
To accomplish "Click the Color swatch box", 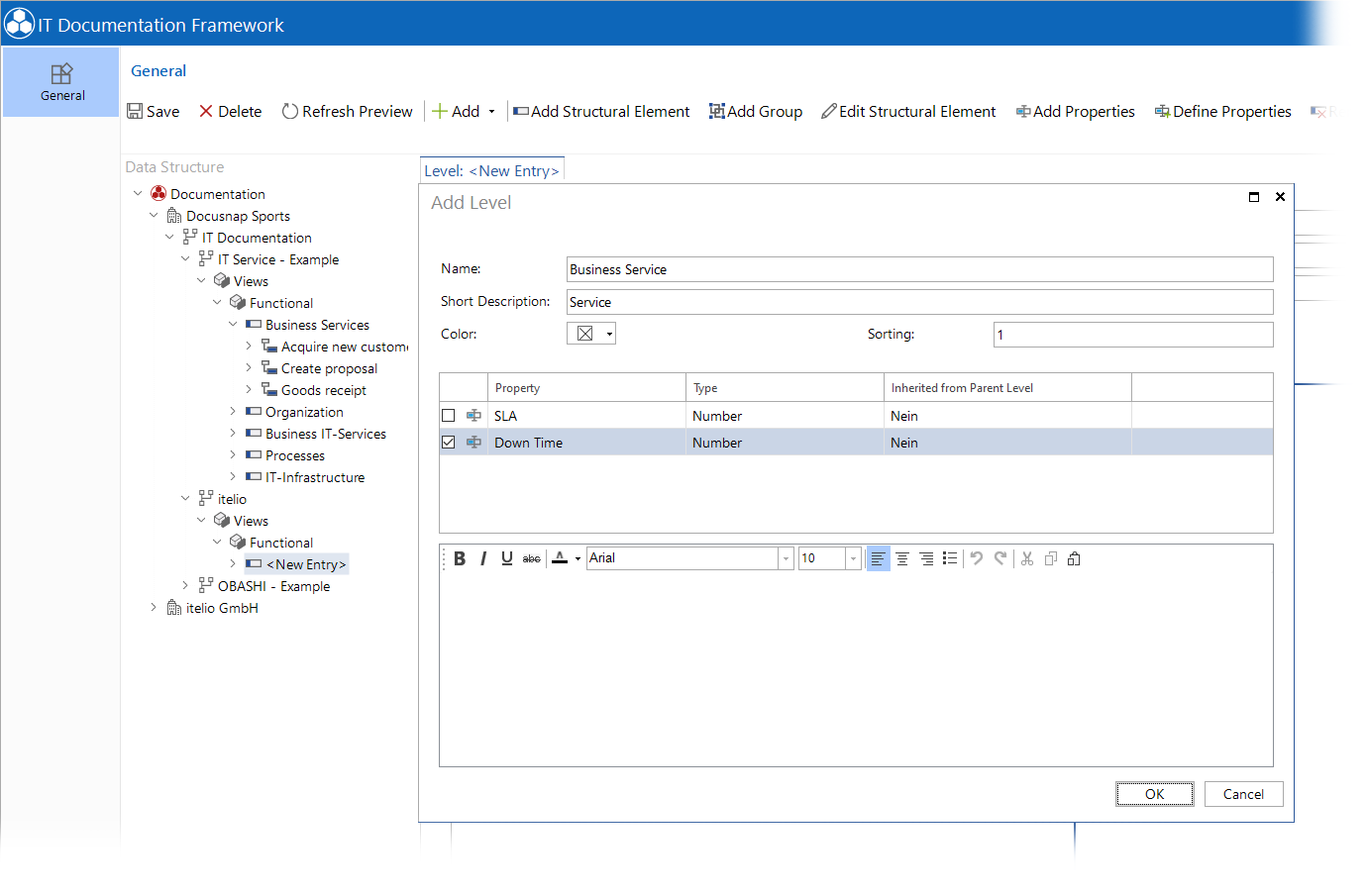I will pyautogui.click(x=585, y=335).
